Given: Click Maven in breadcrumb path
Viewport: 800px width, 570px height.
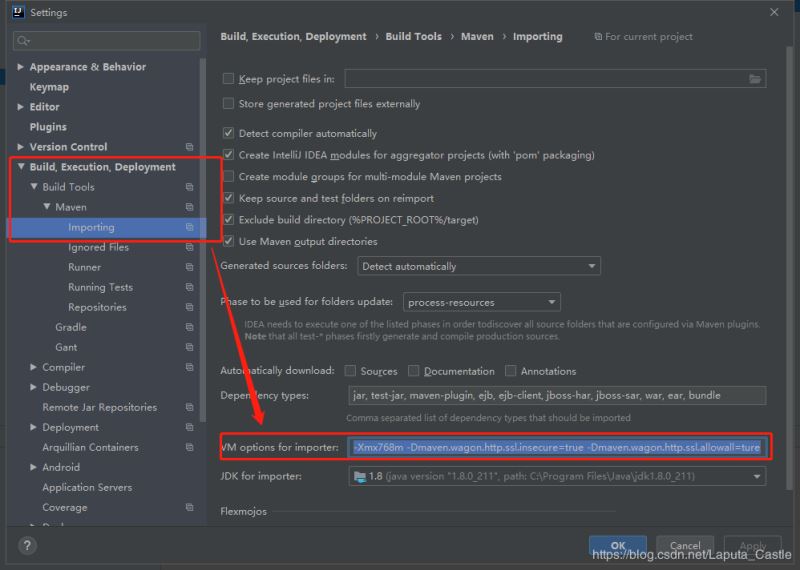Looking at the screenshot, I should pos(477,36).
